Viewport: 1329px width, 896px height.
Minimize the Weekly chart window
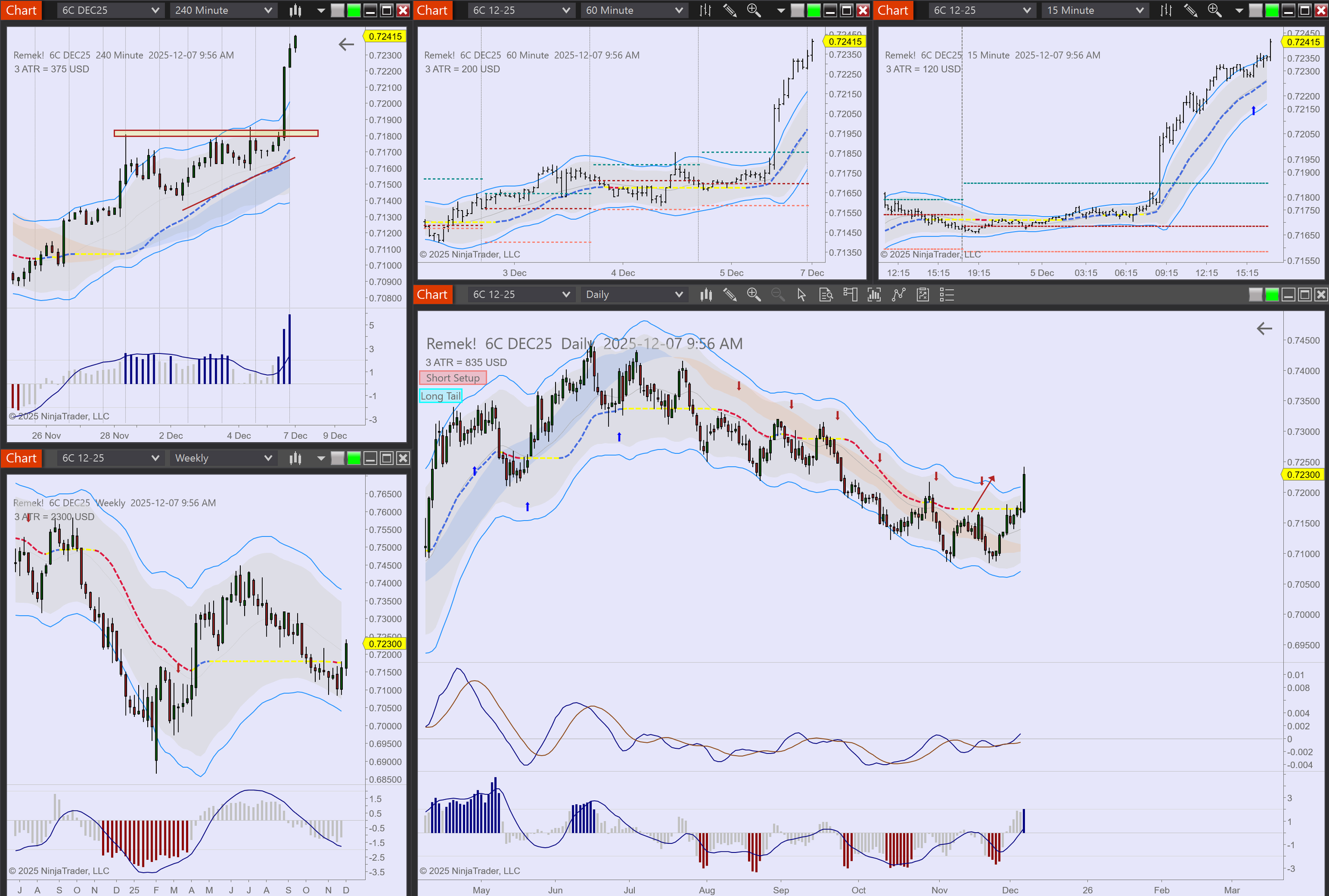point(371,458)
